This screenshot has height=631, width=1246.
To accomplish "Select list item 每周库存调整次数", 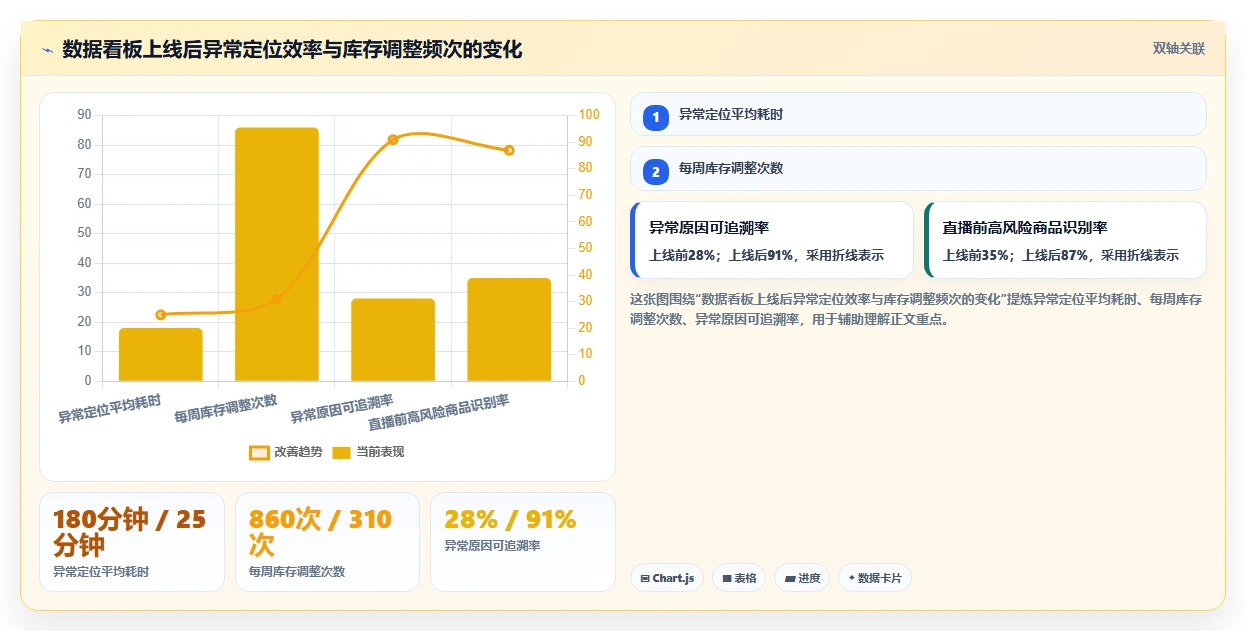I will click(918, 168).
